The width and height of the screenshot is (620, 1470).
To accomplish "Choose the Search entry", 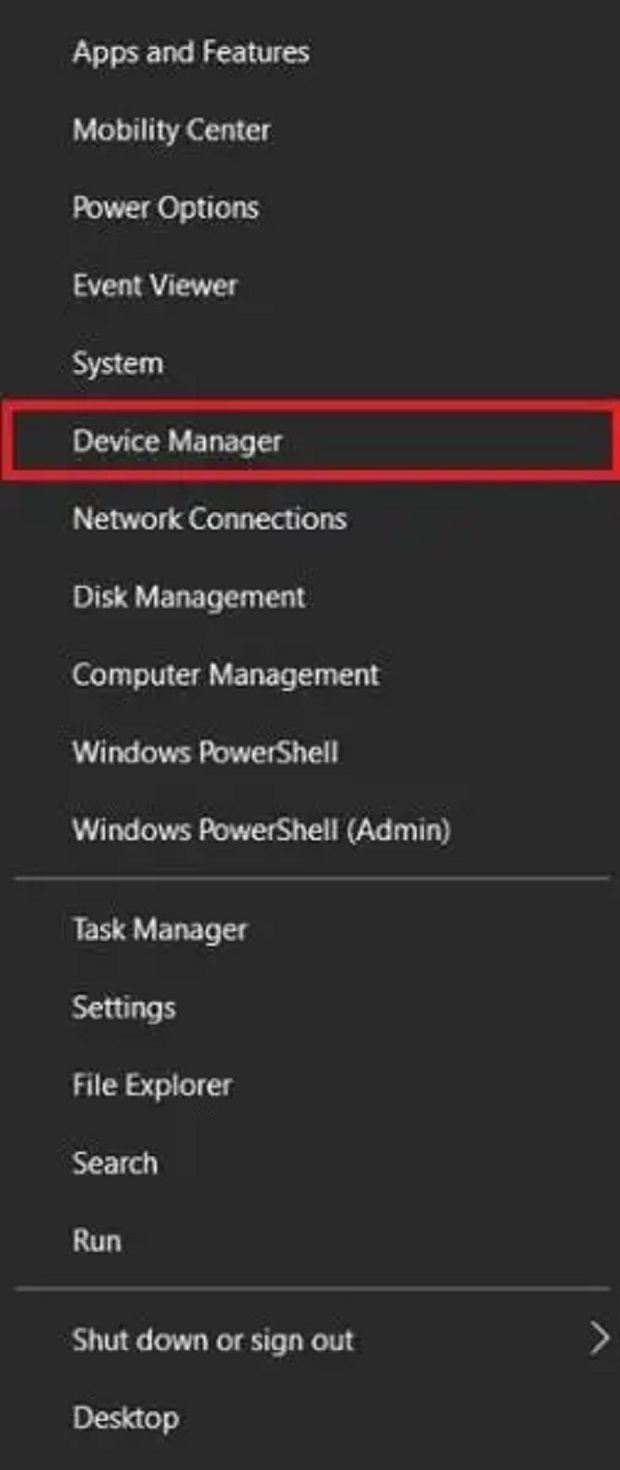I will [x=114, y=1163].
